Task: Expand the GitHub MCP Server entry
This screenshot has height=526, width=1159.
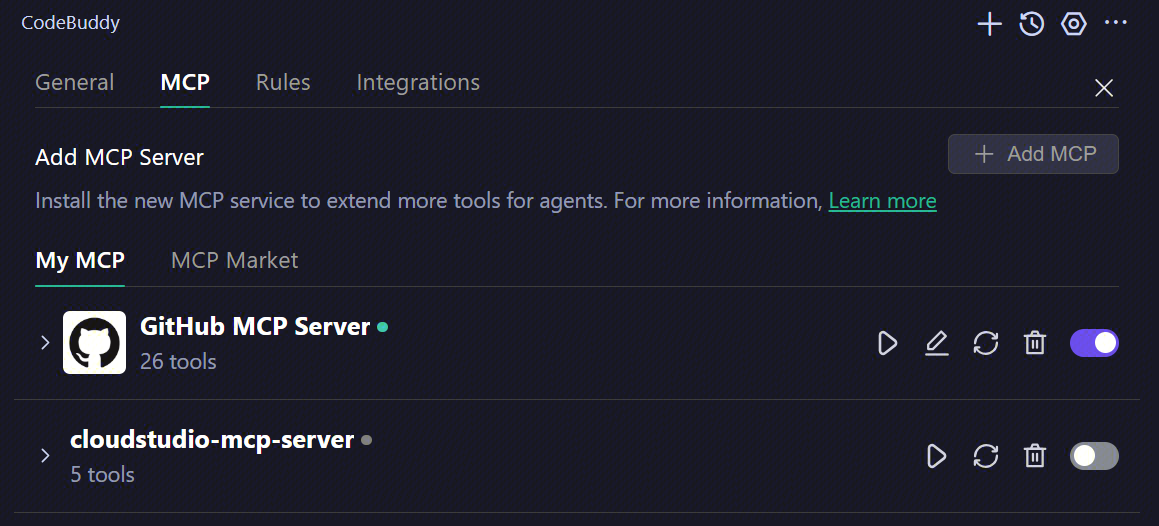Action: coord(45,343)
